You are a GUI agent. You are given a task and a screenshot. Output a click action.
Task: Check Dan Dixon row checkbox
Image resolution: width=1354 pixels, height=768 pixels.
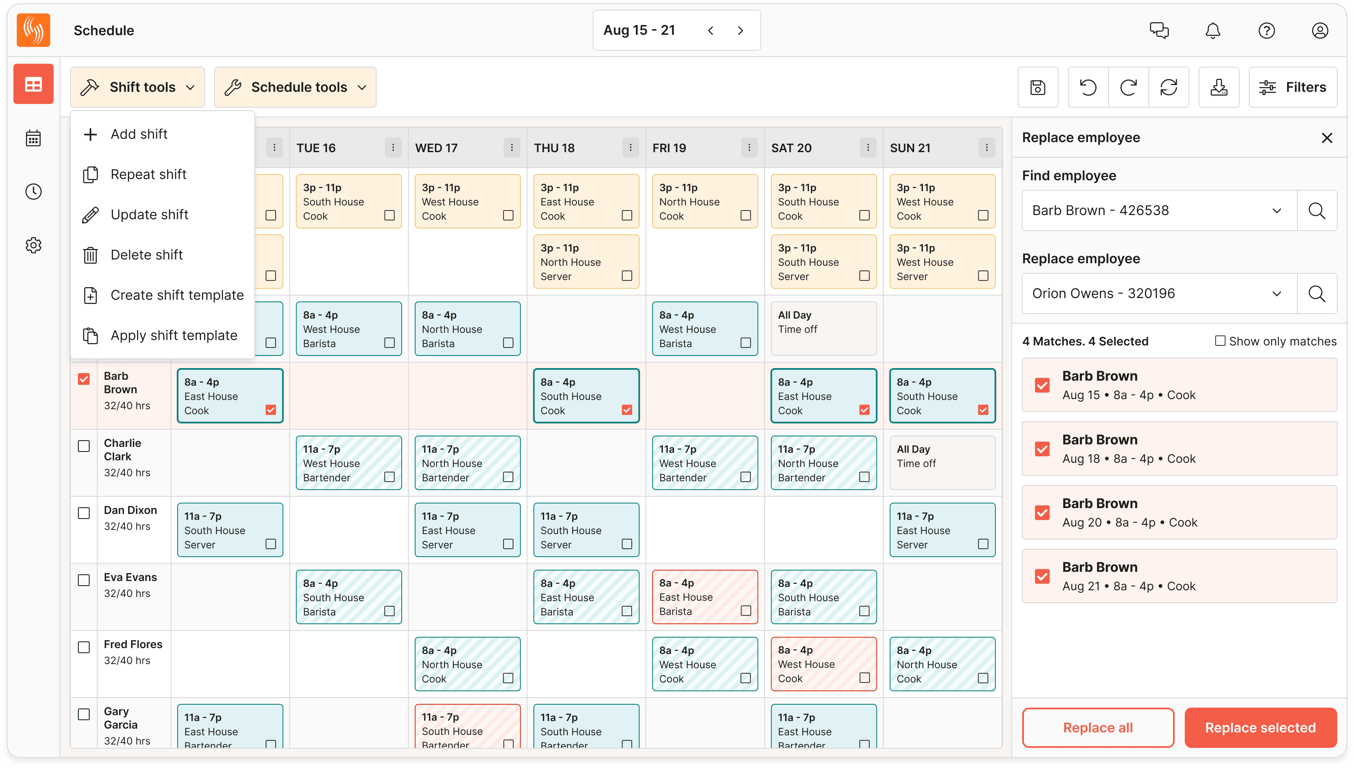pos(84,513)
